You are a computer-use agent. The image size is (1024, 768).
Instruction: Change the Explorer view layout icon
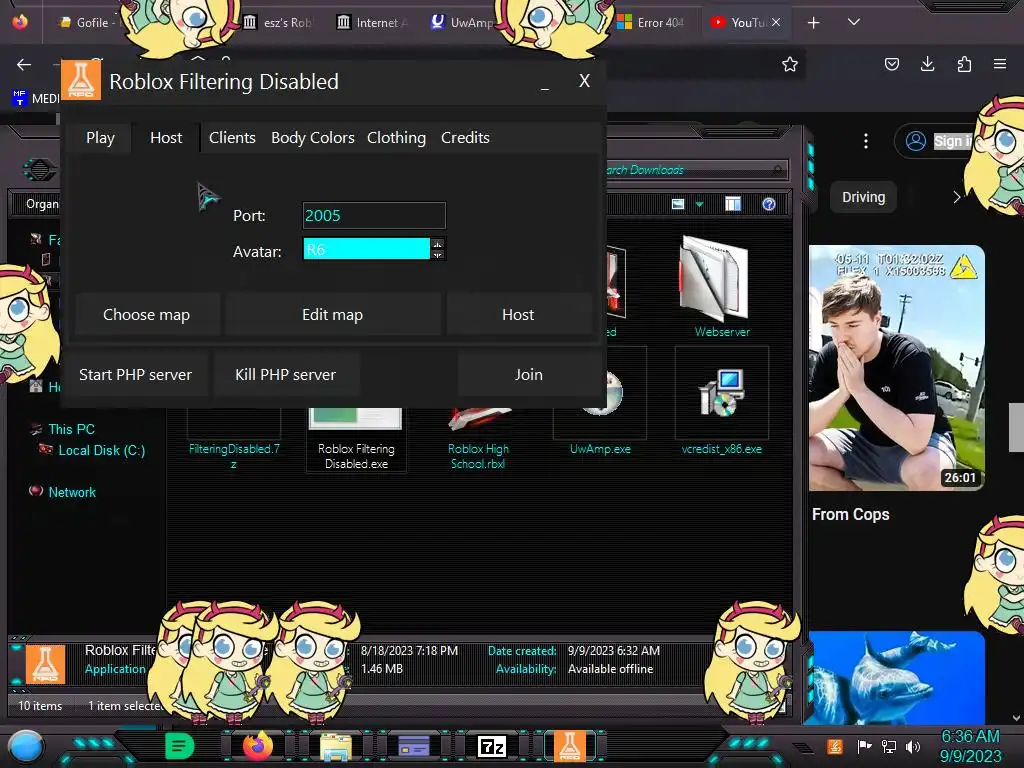[x=678, y=204]
